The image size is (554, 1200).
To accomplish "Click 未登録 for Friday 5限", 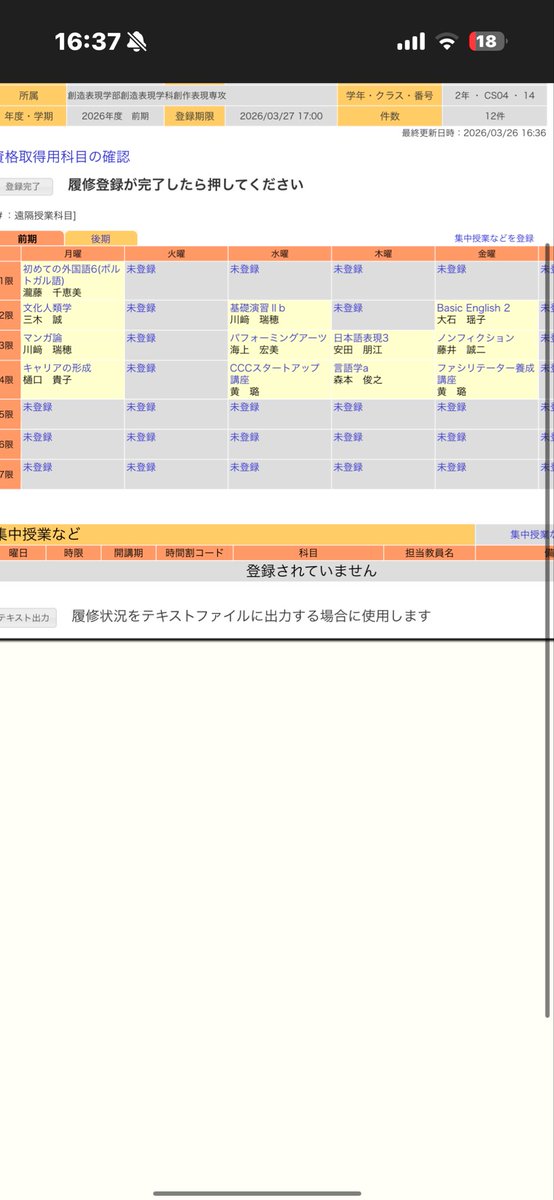I will click(x=452, y=407).
